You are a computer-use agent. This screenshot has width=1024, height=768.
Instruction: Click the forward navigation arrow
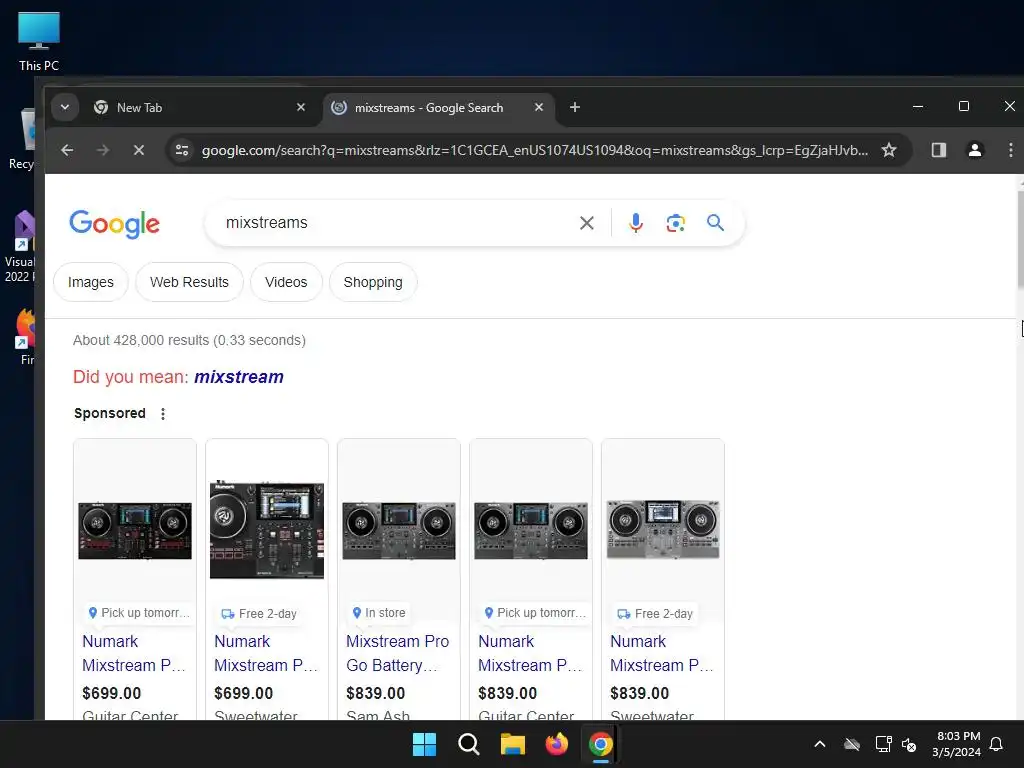103,150
